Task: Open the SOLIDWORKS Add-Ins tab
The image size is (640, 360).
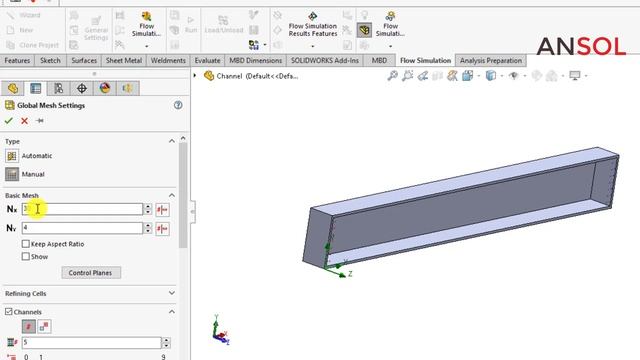Action: tap(325, 60)
